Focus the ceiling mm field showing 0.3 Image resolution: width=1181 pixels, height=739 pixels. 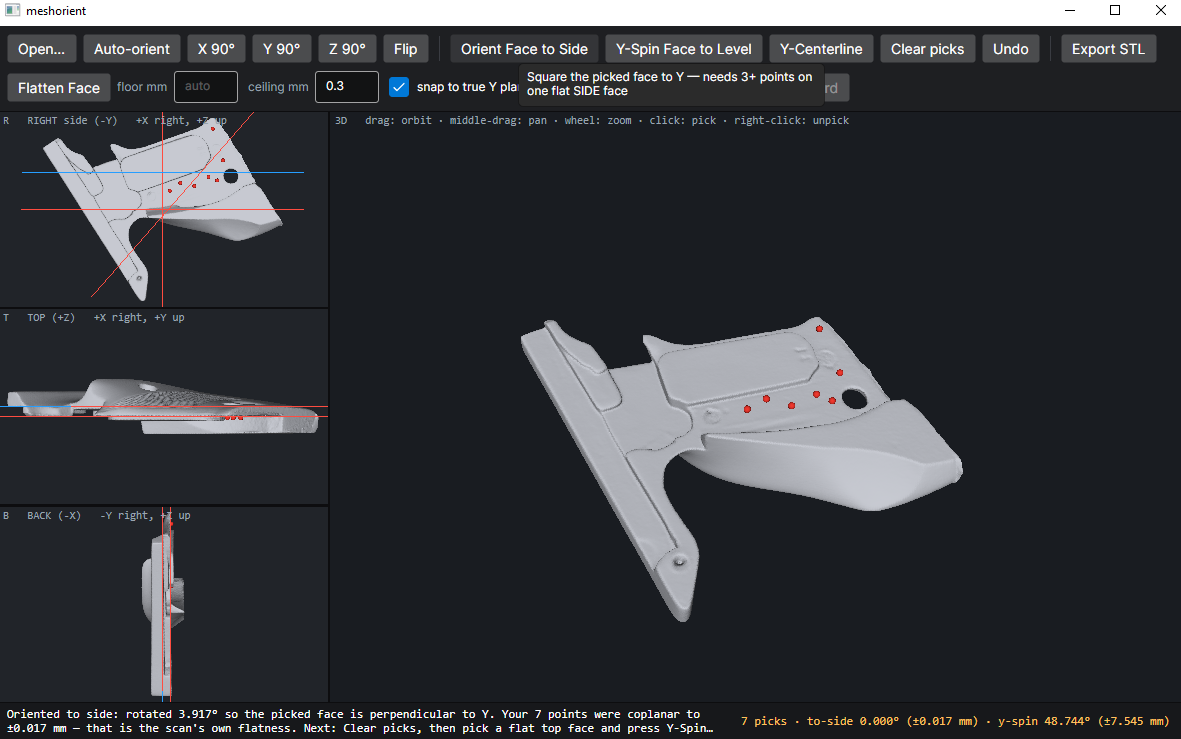click(x=346, y=87)
